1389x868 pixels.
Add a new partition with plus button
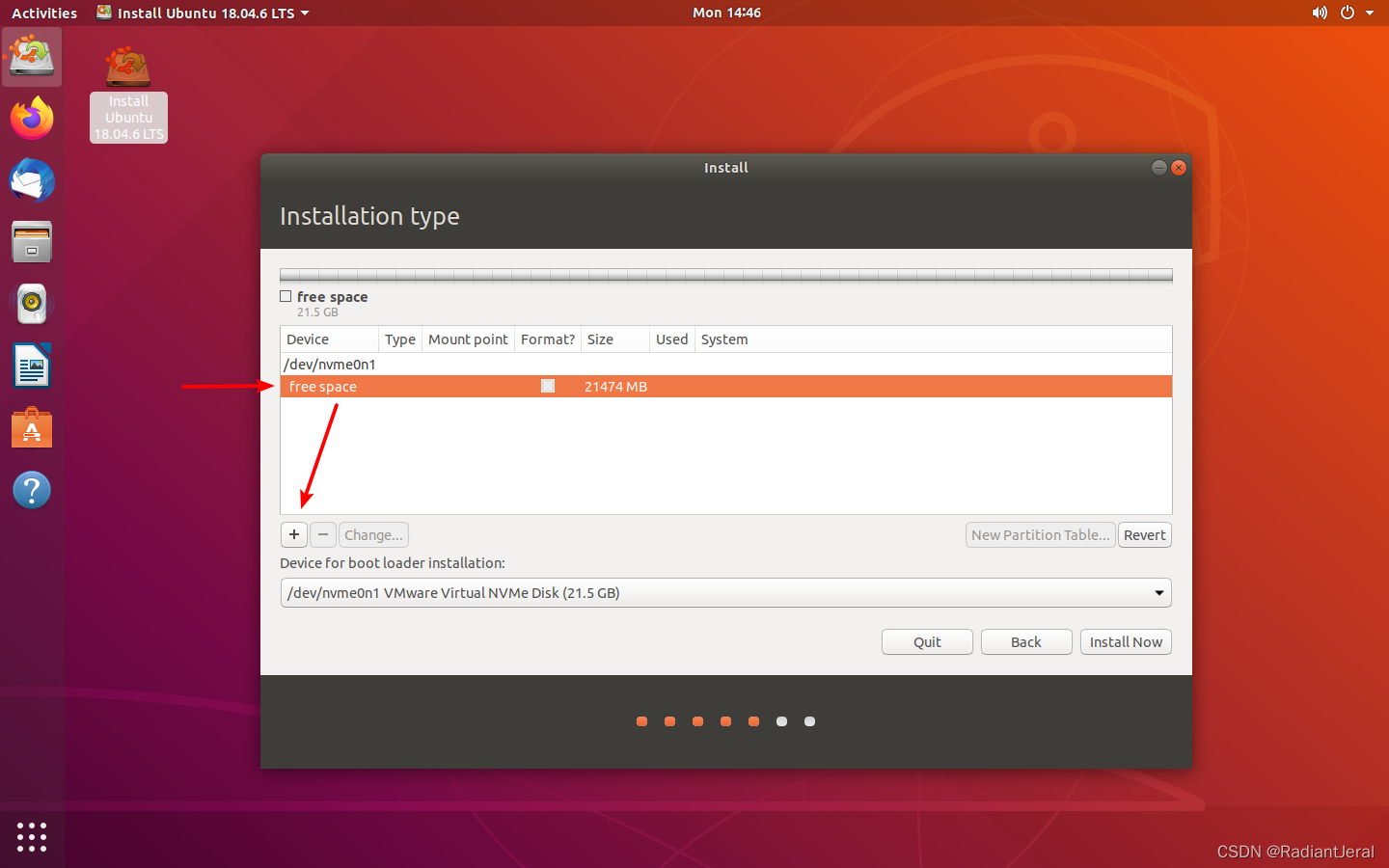[x=294, y=534]
